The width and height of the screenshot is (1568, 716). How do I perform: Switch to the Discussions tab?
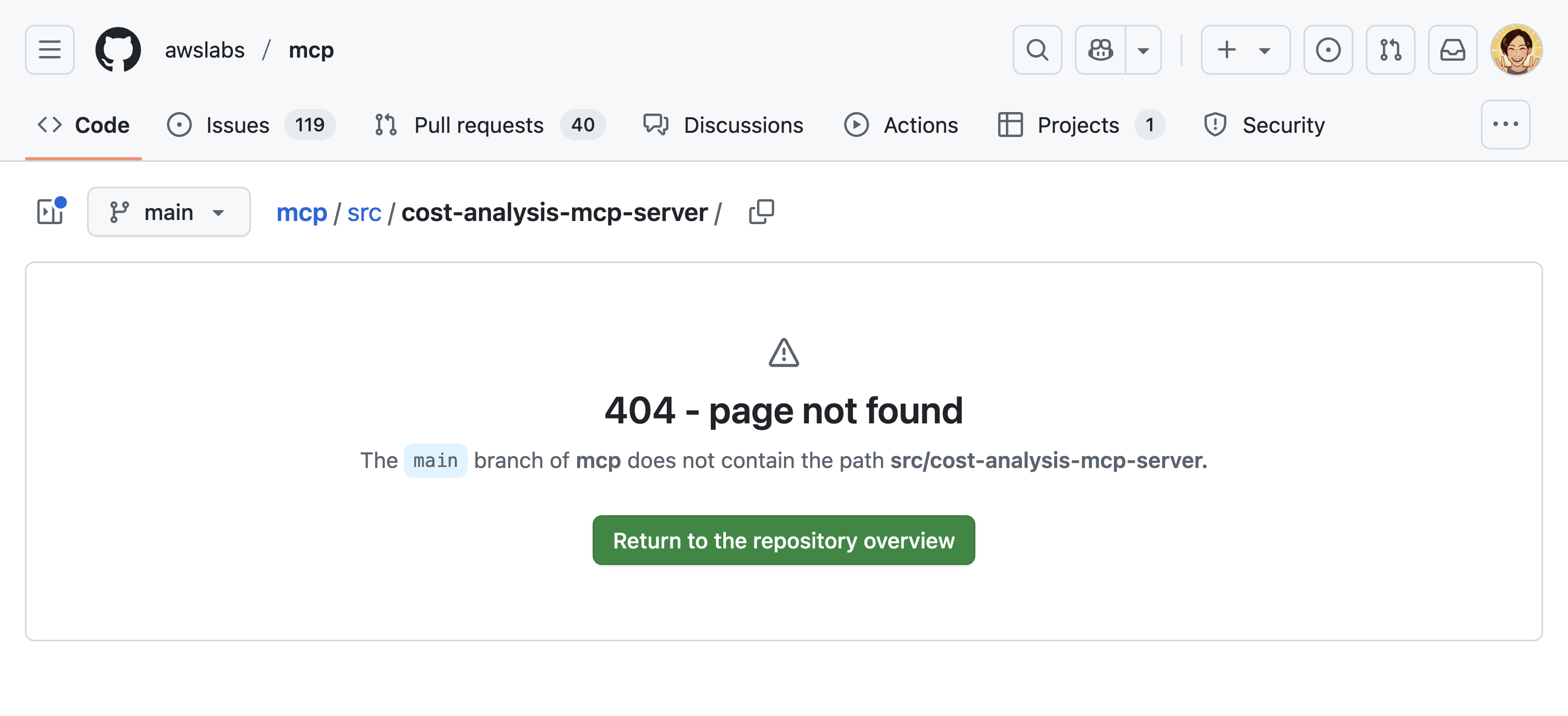point(723,125)
